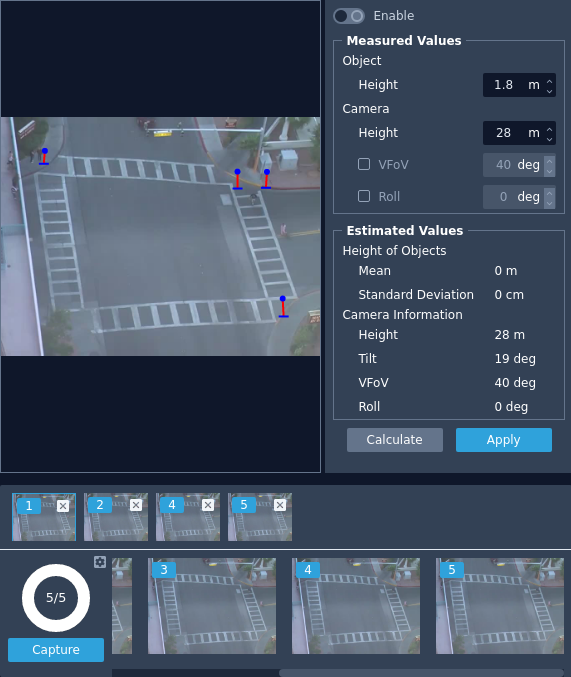Viewport: 571px width, 677px height.
Task: Remove selected image 4 with X
Action: [208, 505]
